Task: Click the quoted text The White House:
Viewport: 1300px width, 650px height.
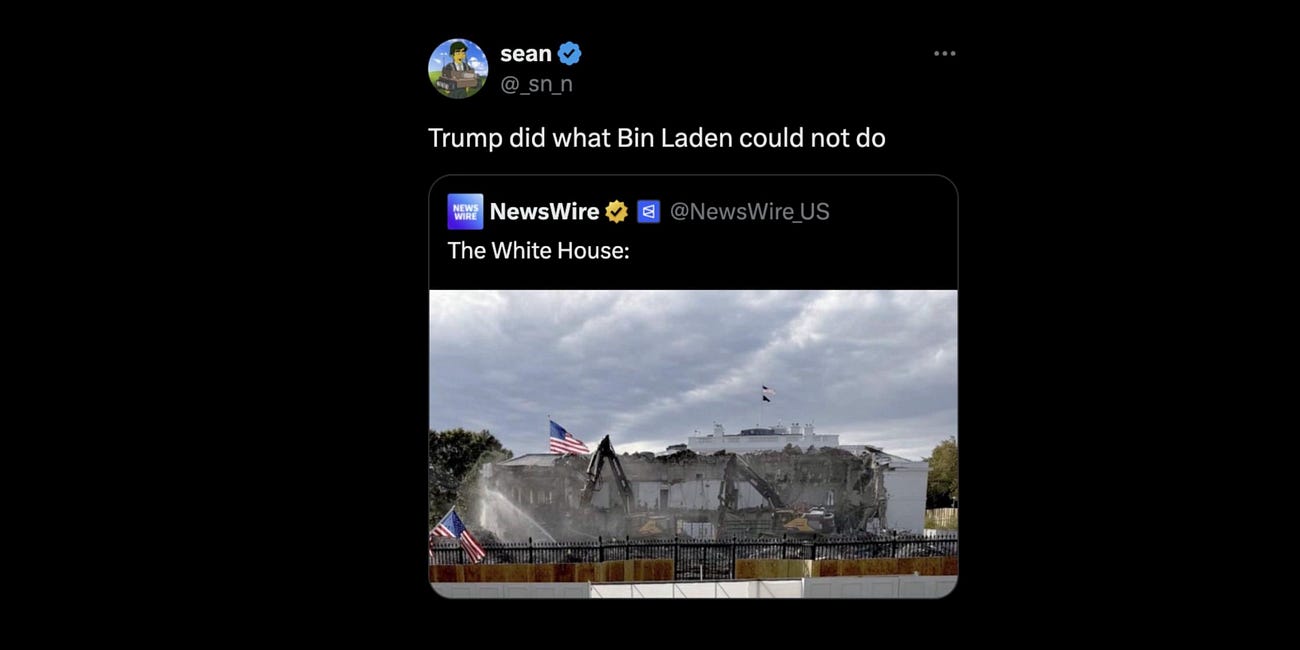Action: tap(538, 251)
